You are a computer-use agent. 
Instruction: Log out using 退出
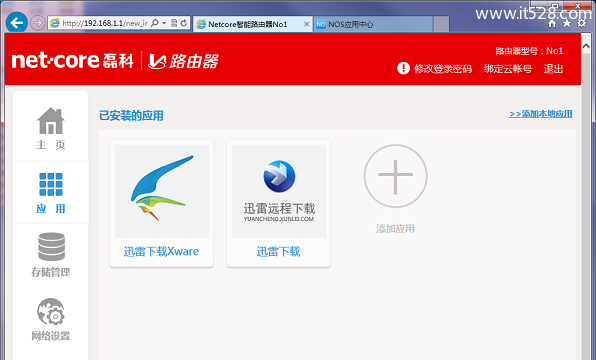553,69
